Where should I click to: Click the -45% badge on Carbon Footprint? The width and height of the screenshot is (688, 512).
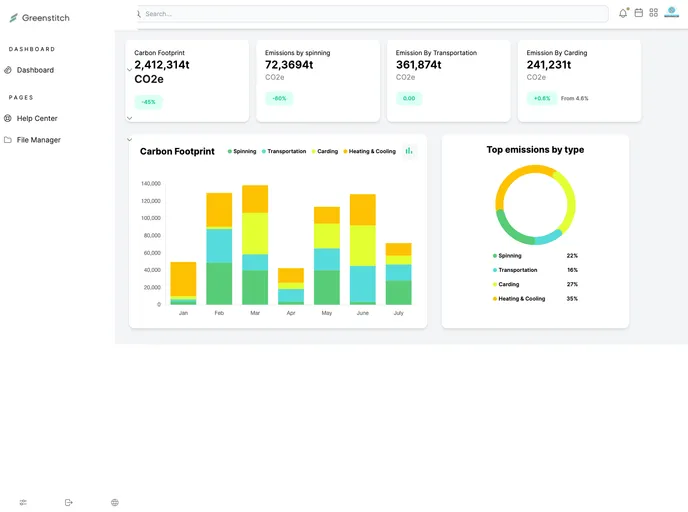[148, 102]
